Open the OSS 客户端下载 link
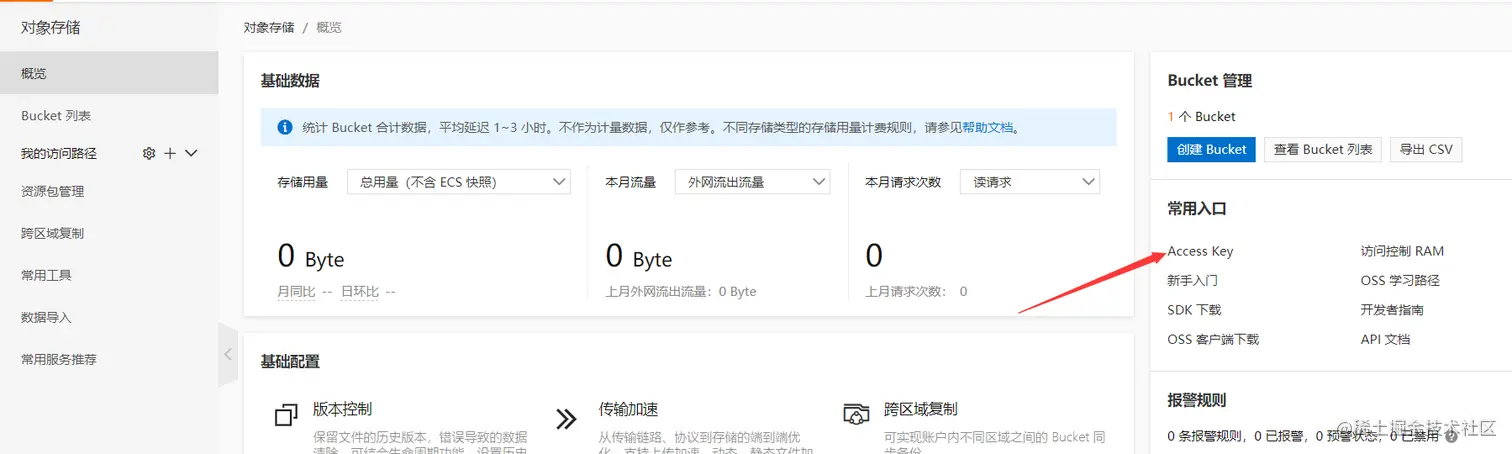Viewport: 1512px width, 454px height. point(1213,339)
